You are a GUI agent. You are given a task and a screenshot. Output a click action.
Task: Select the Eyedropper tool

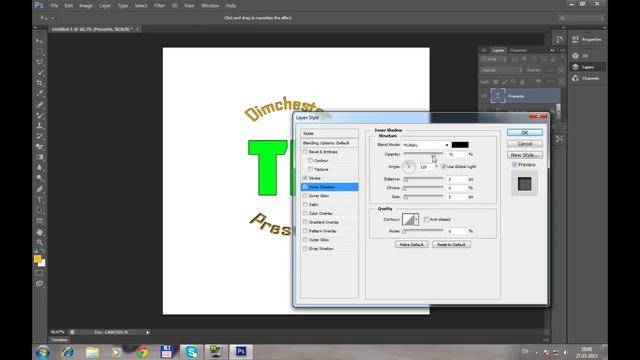pyautogui.click(x=40, y=94)
